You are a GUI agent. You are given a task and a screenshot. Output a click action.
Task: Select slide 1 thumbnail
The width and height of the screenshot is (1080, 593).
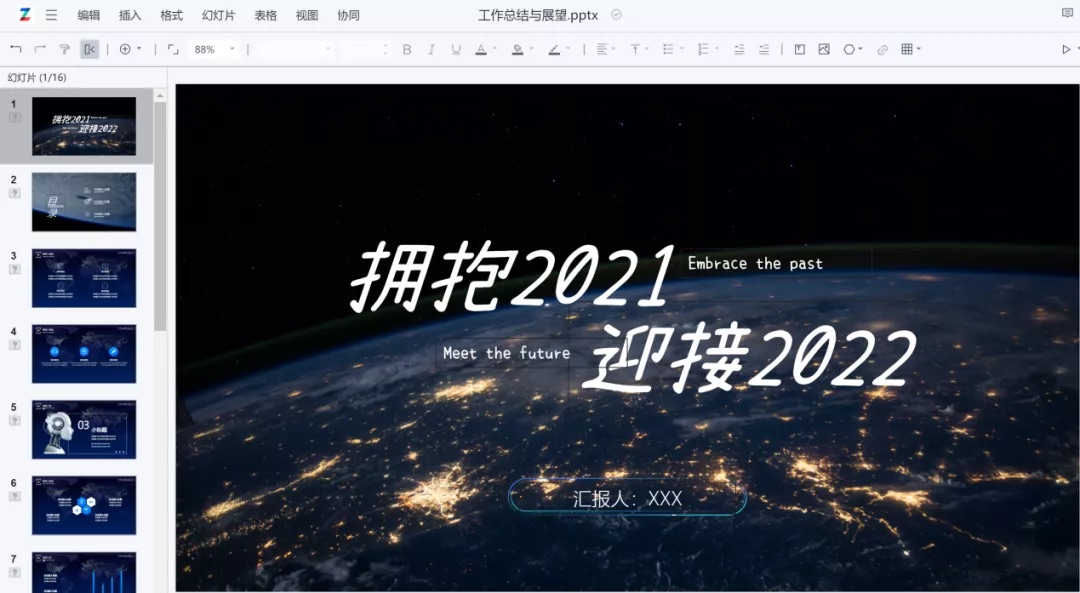point(84,126)
